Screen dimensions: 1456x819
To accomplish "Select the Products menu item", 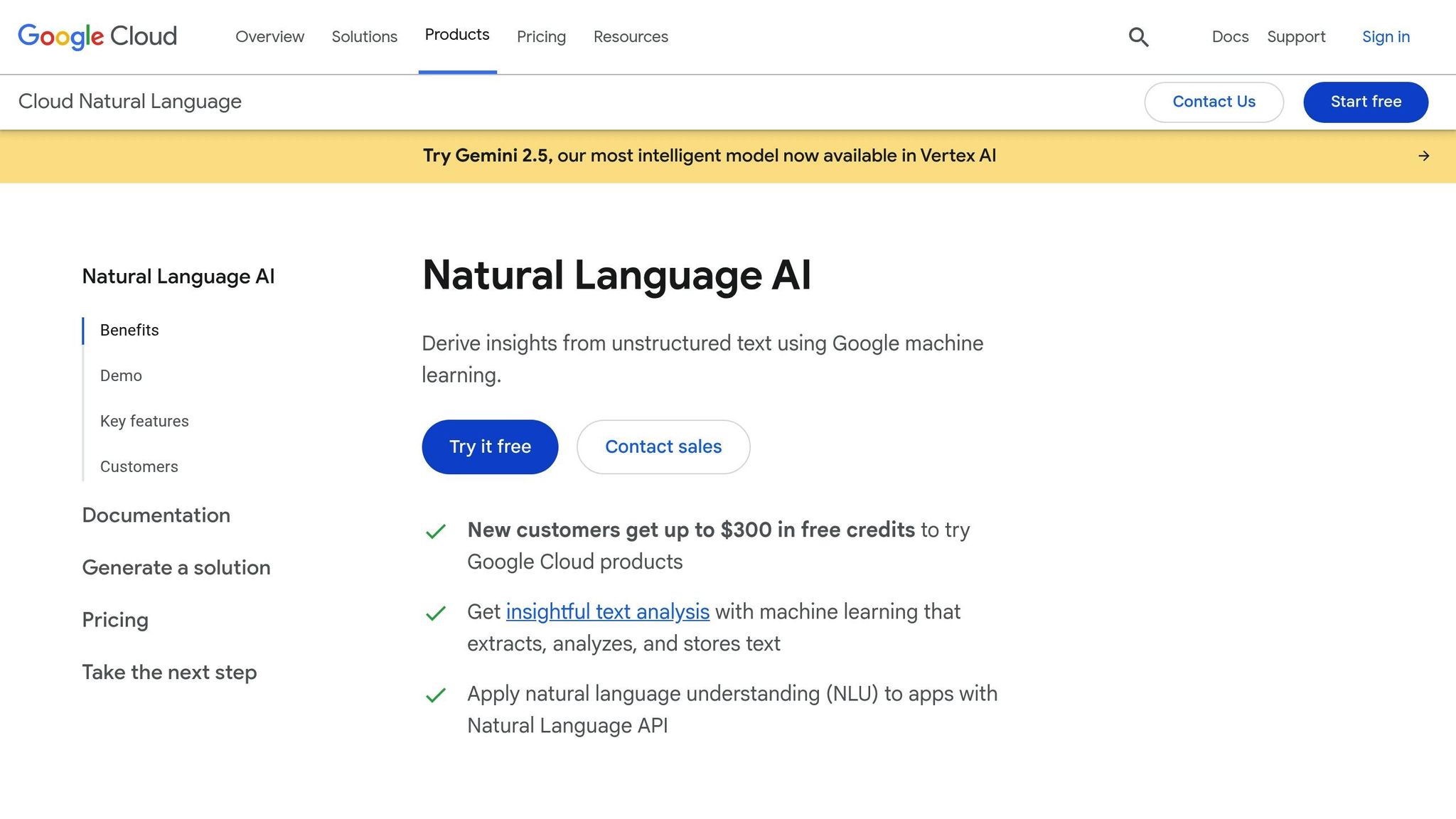I will [x=457, y=34].
